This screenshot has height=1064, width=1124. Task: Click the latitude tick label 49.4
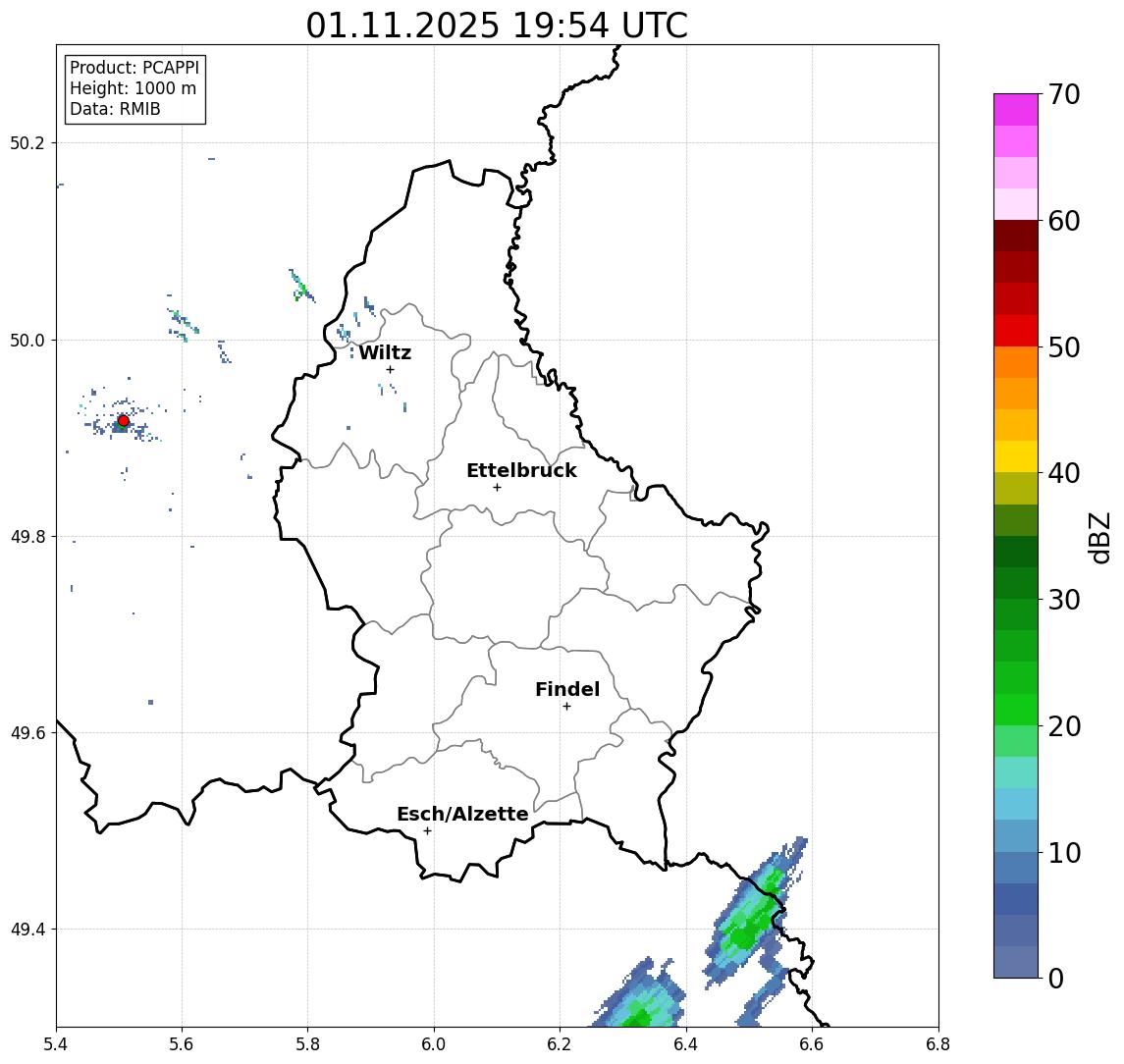27,930
